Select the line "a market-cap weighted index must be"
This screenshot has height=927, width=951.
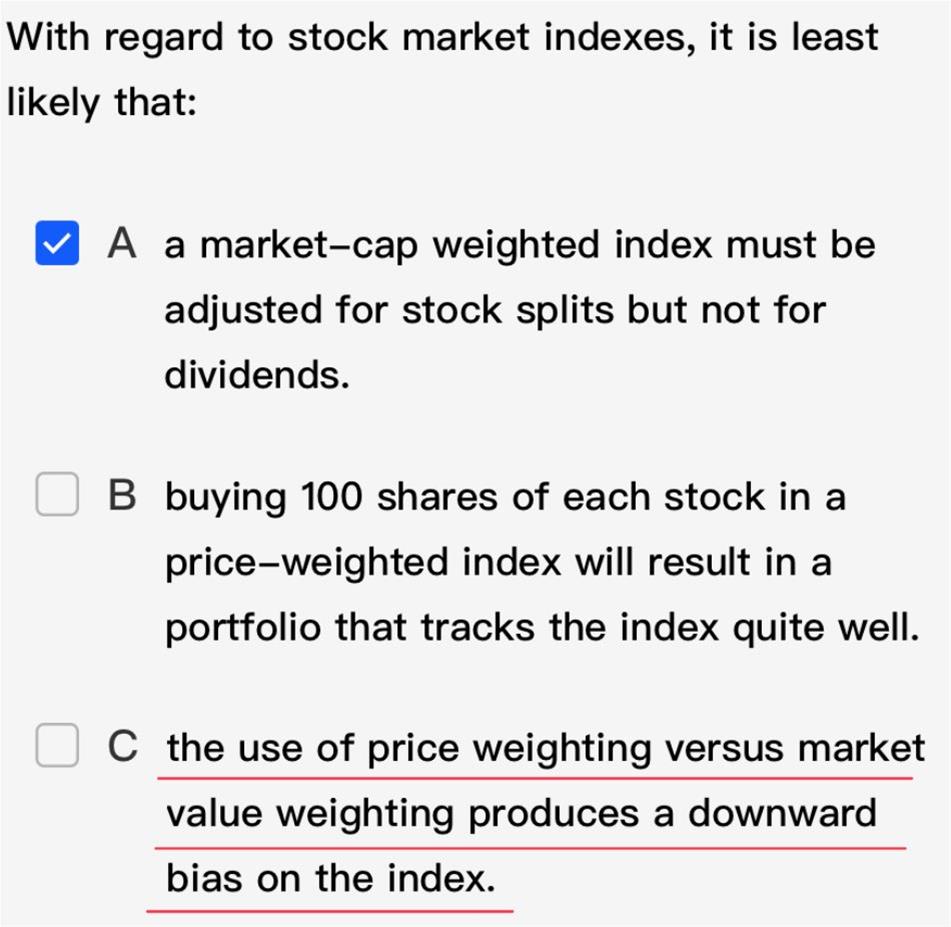pyautogui.click(x=520, y=246)
